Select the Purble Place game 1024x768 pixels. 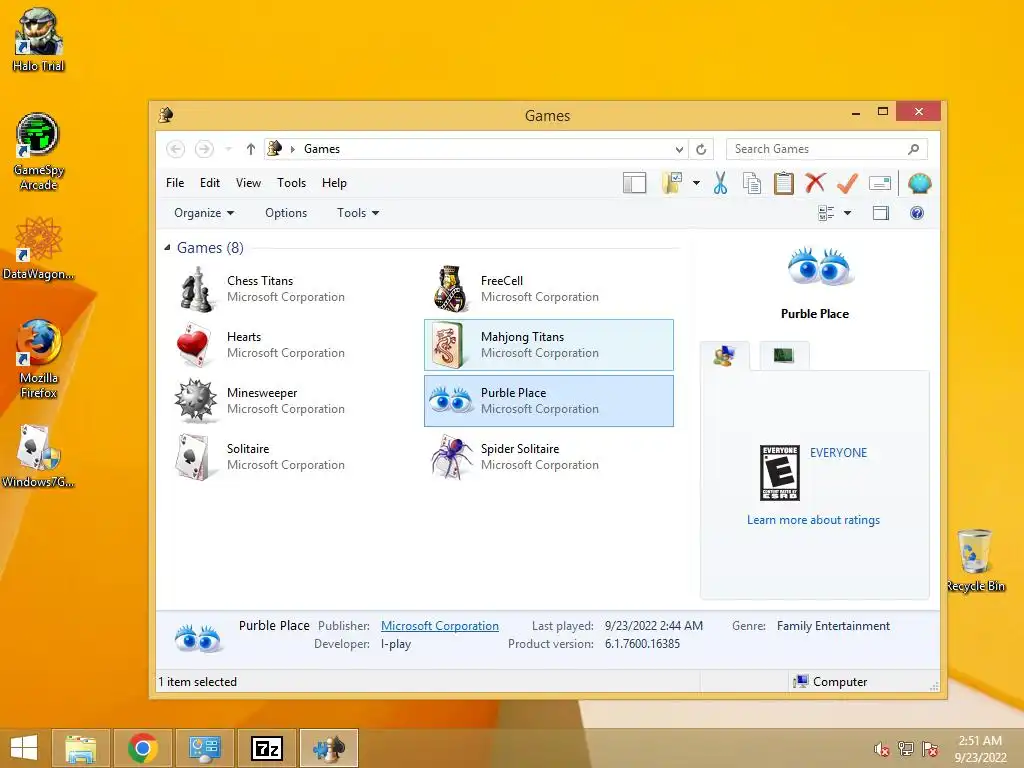point(549,401)
